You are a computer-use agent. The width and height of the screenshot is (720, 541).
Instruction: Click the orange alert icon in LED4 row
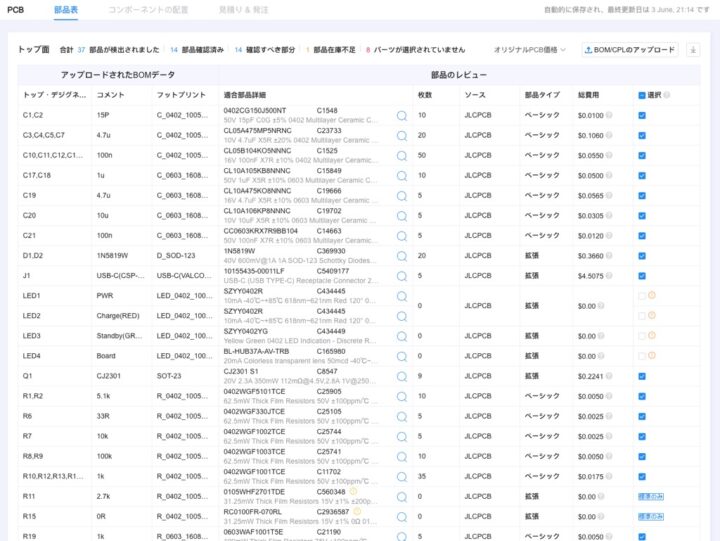(x=652, y=356)
